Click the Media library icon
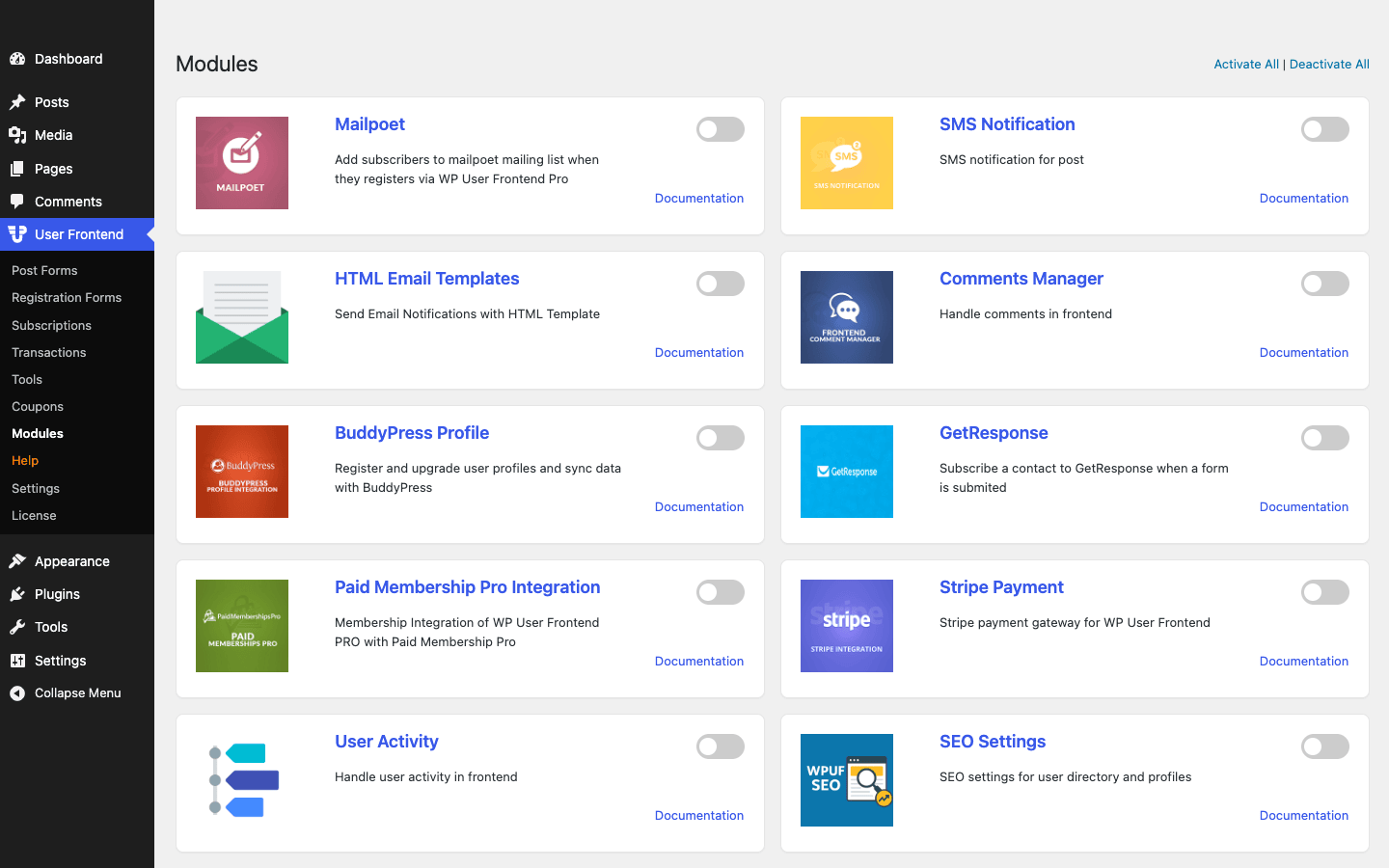Image resolution: width=1389 pixels, height=868 pixels. (x=17, y=135)
